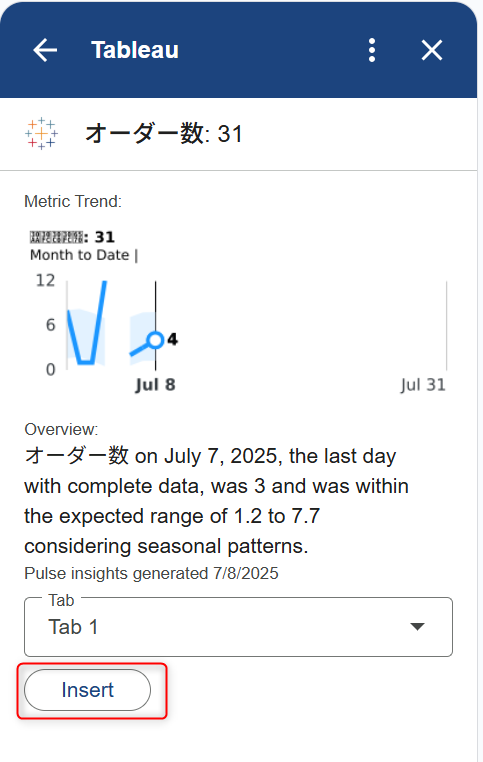Click the Jul 8 date marker label

pos(155,385)
